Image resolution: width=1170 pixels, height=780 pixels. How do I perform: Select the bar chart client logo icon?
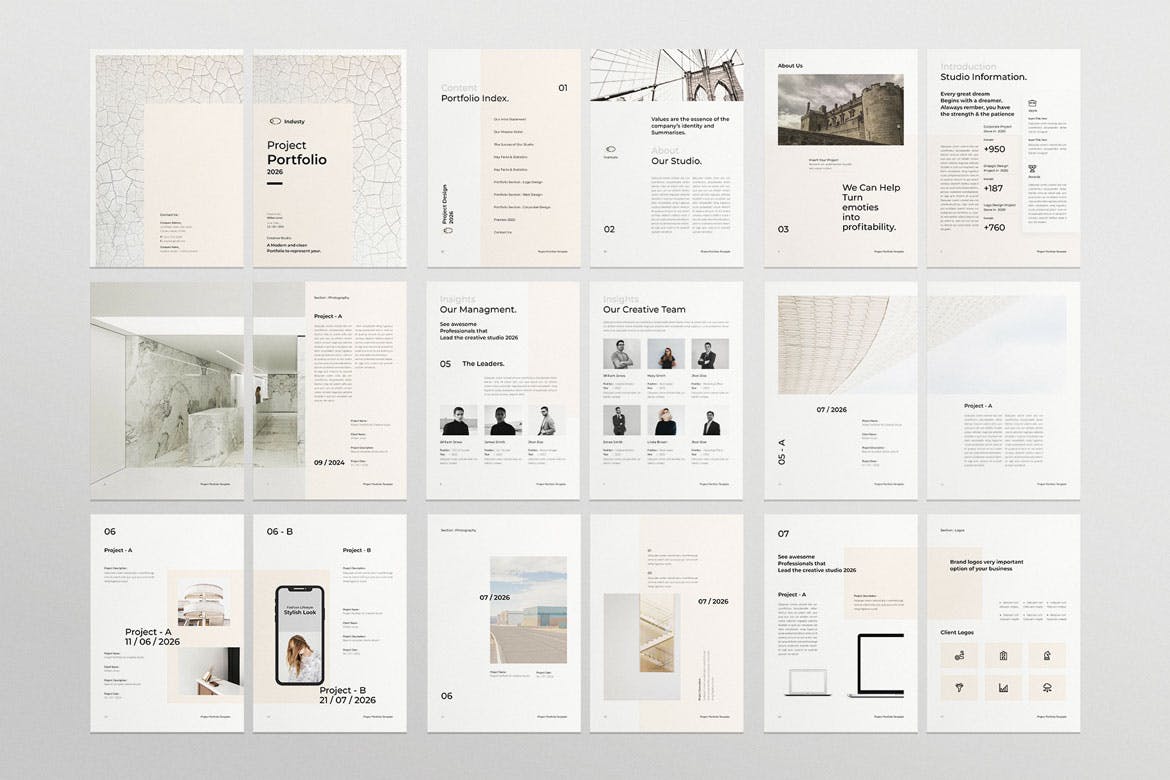point(1003,687)
